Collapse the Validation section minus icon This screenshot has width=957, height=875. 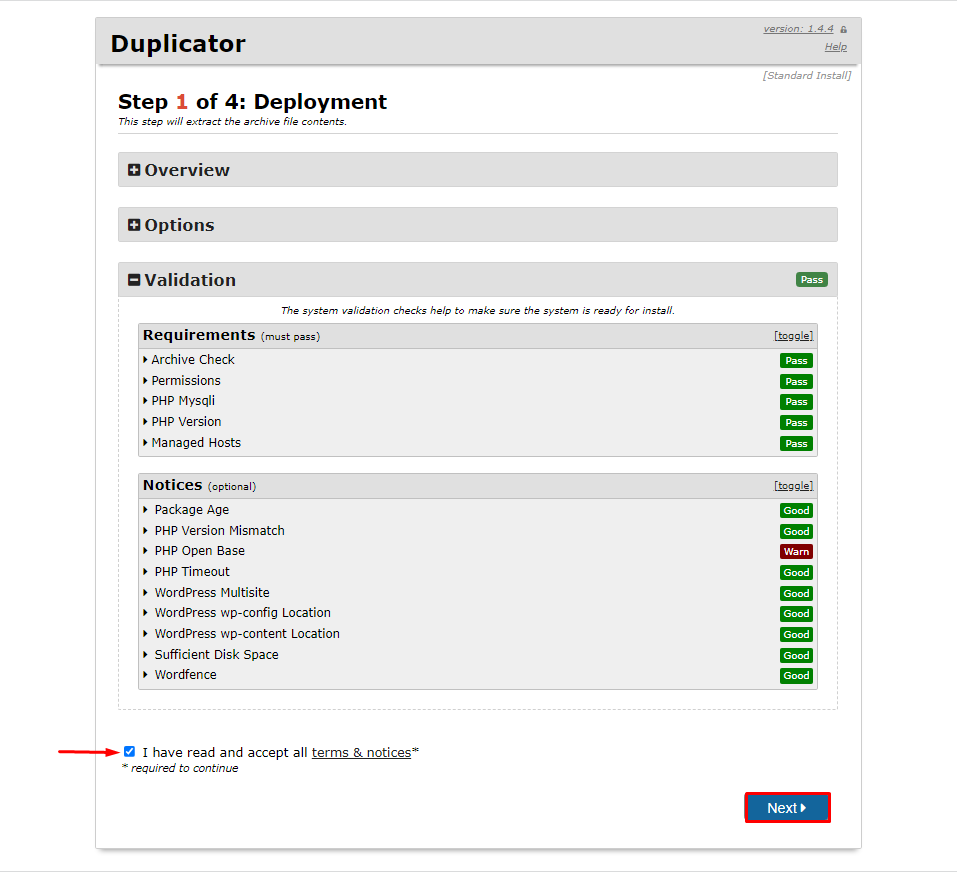[134, 281]
